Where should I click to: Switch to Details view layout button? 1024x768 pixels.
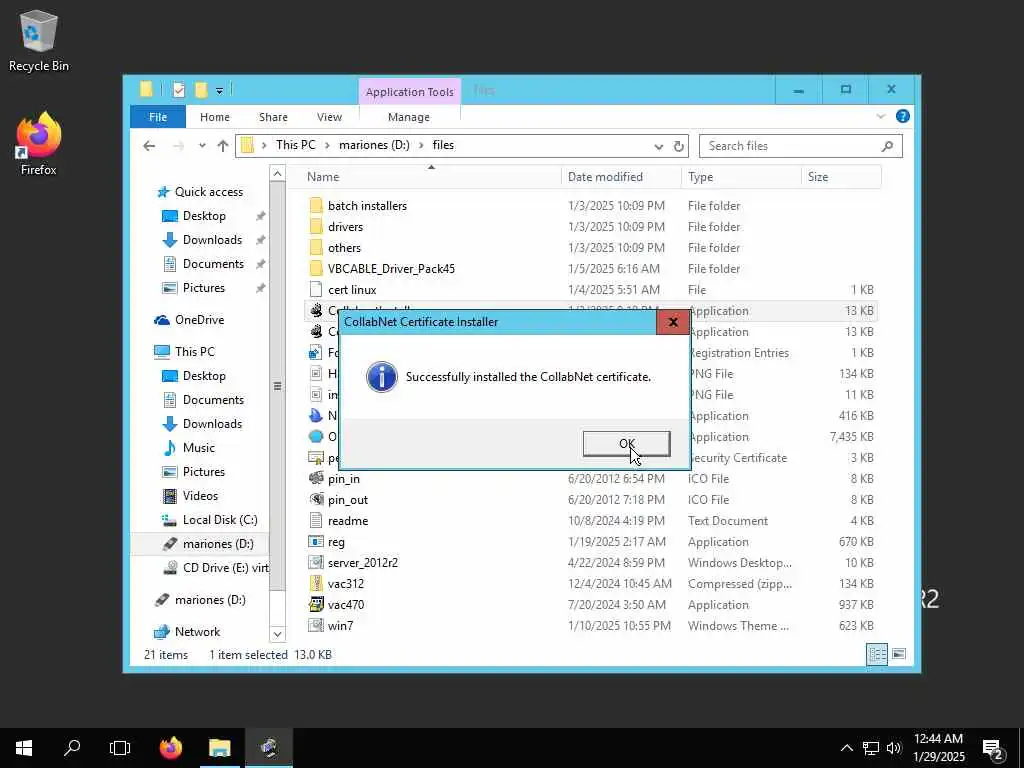[876, 654]
